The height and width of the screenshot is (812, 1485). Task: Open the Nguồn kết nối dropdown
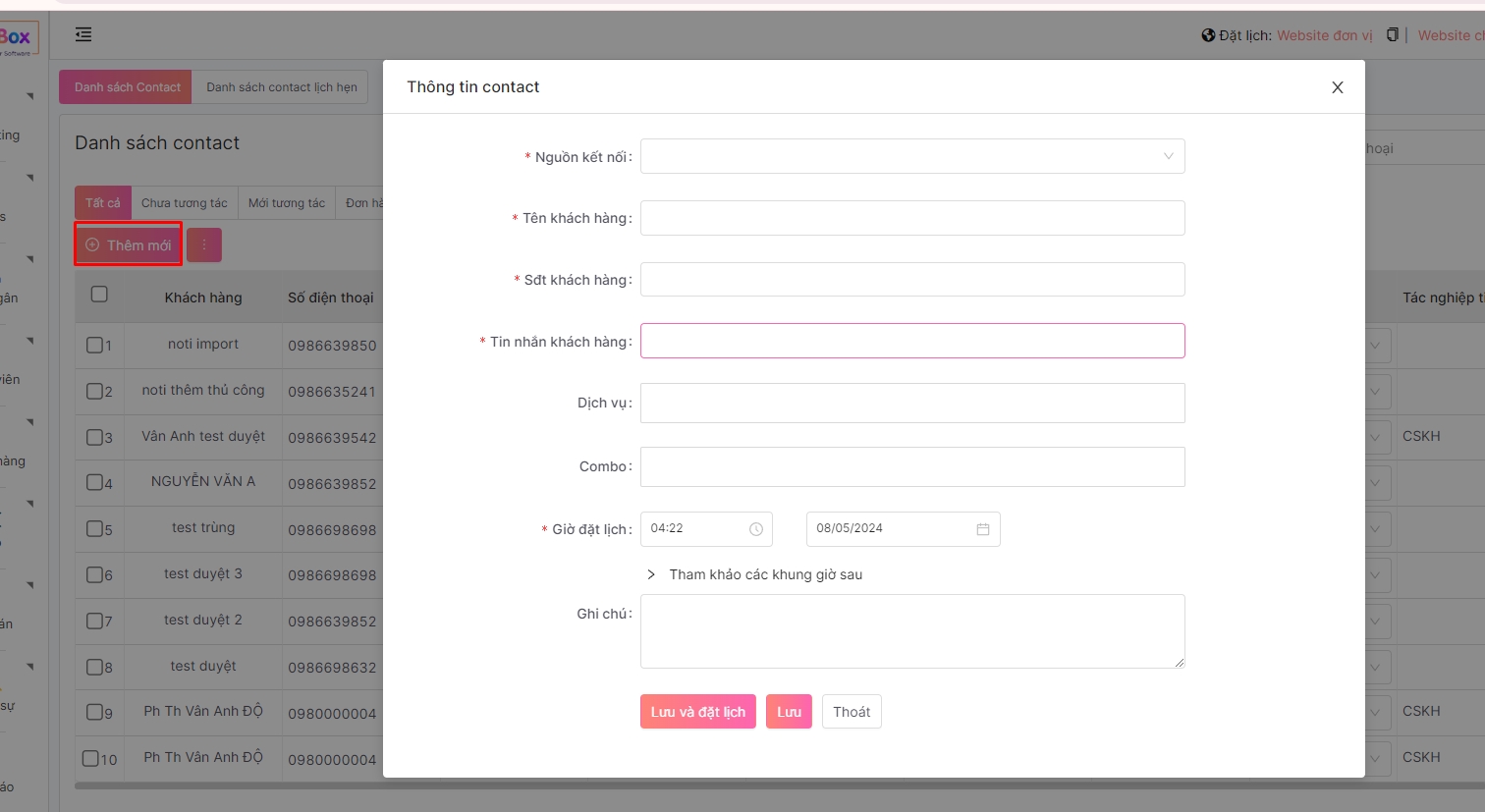911,156
